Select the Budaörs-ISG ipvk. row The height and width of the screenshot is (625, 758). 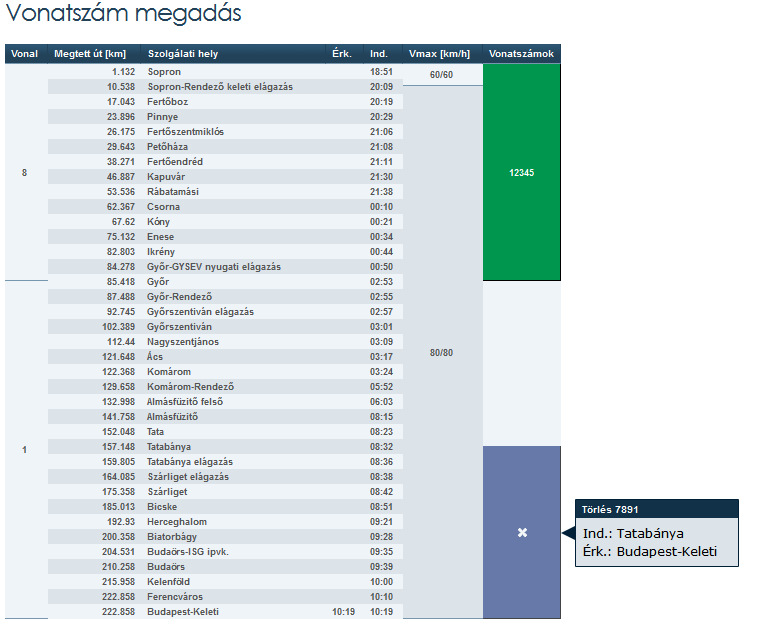(x=225, y=551)
